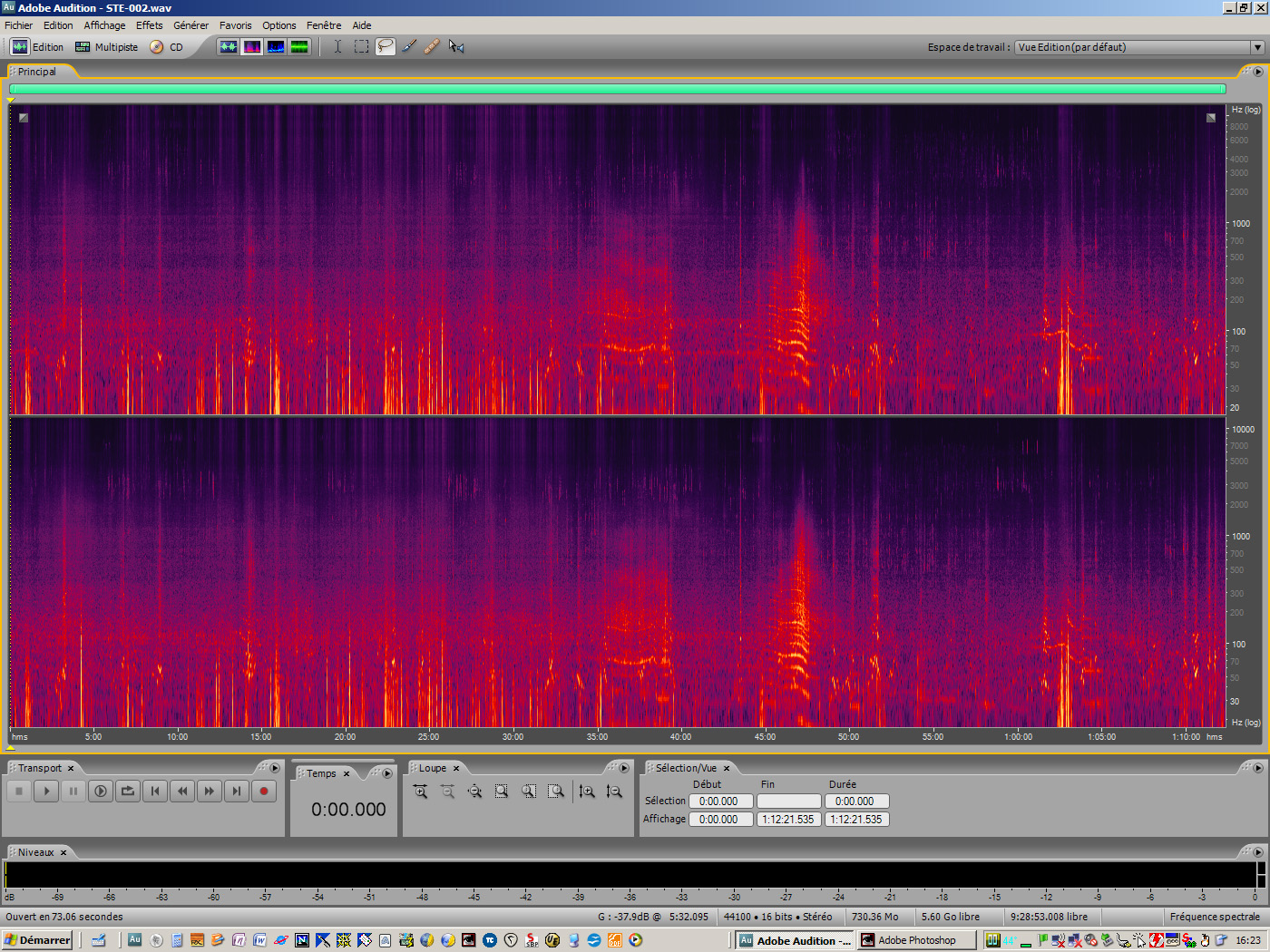Switch to Multipiste mode
Image resolution: width=1270 pixels, height=952 pixels.
[106, 46]
